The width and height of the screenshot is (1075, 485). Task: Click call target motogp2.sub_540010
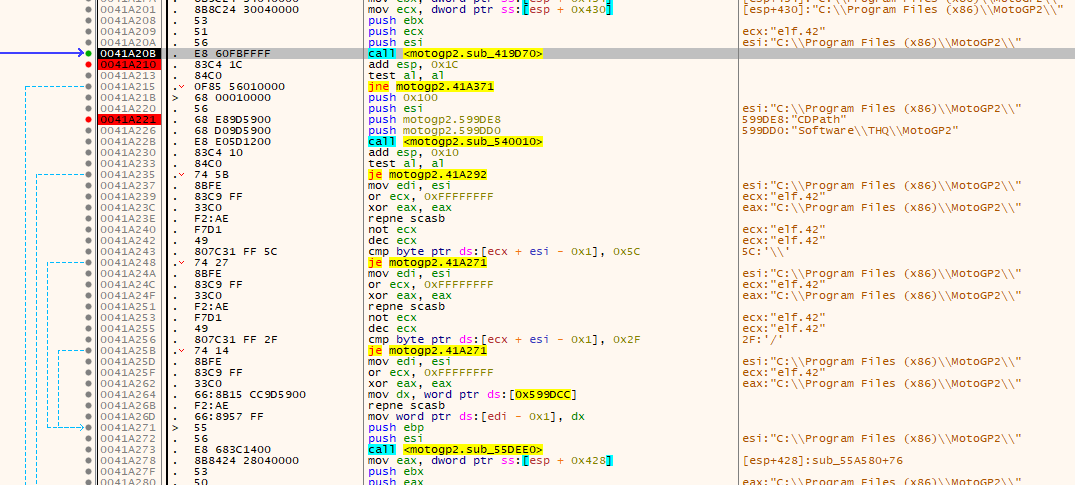473,141
